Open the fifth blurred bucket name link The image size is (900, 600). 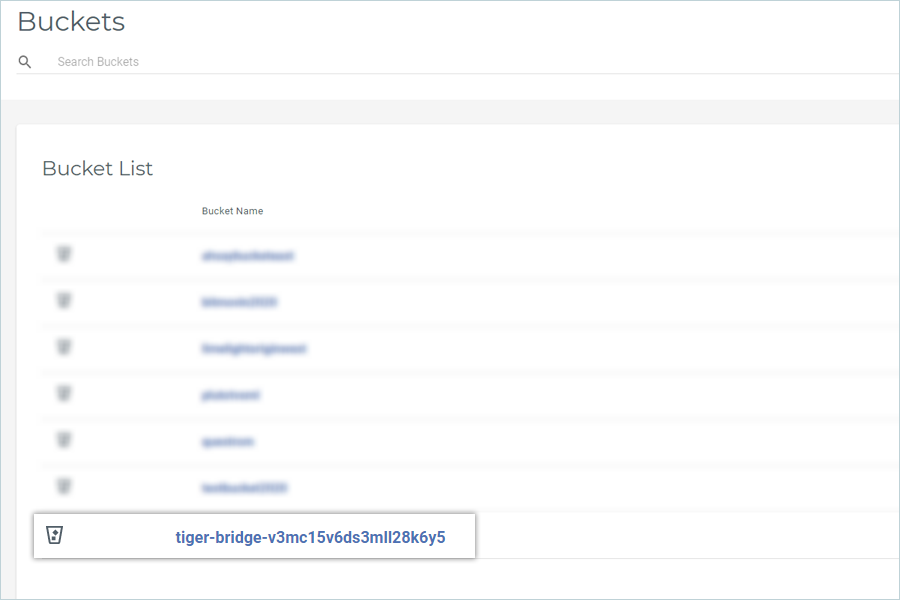pyautogui.click(x=227, y=441)
